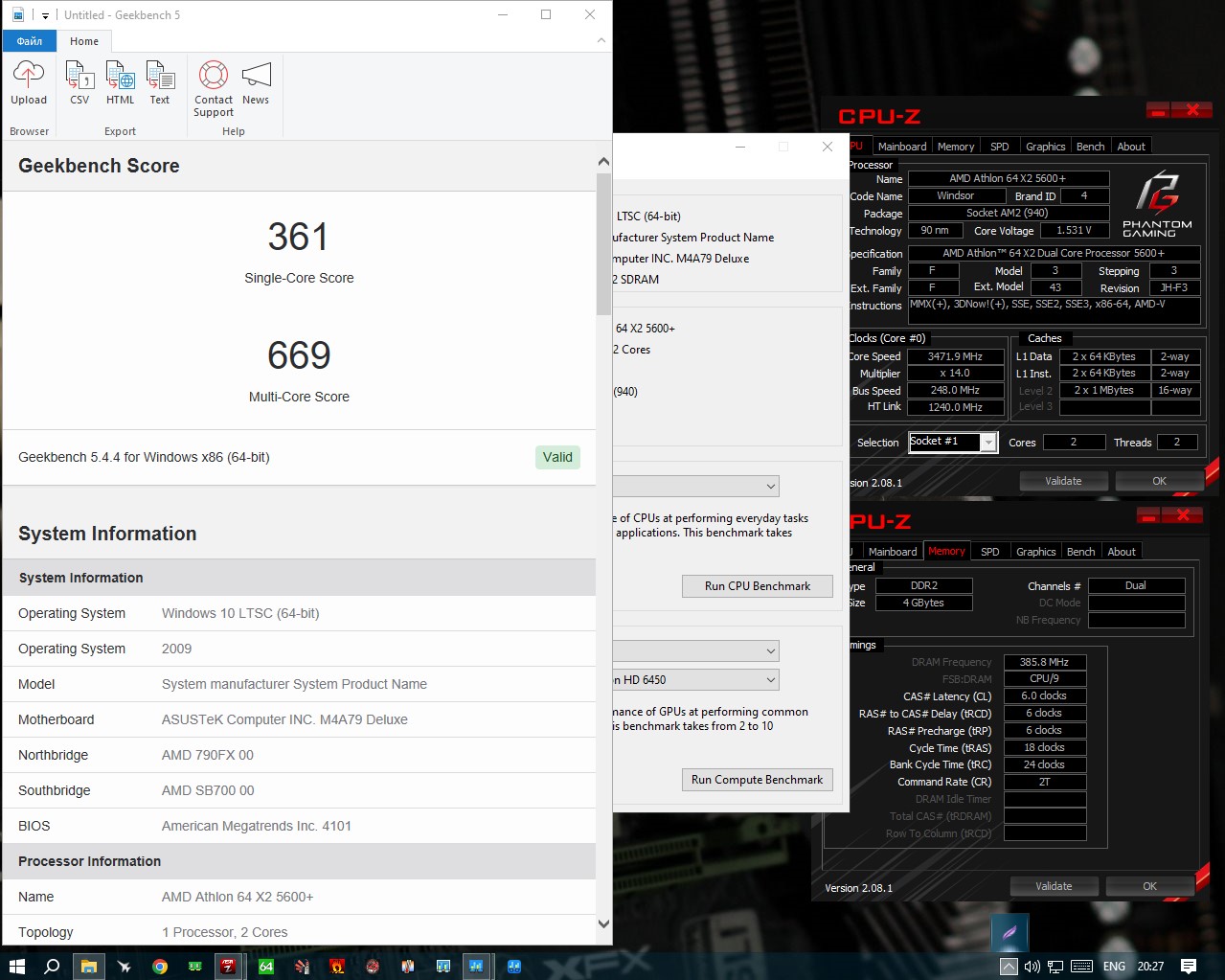Open the notification center icon
This screenshot has width=1225, height=980.
(x=1189, y=966)
